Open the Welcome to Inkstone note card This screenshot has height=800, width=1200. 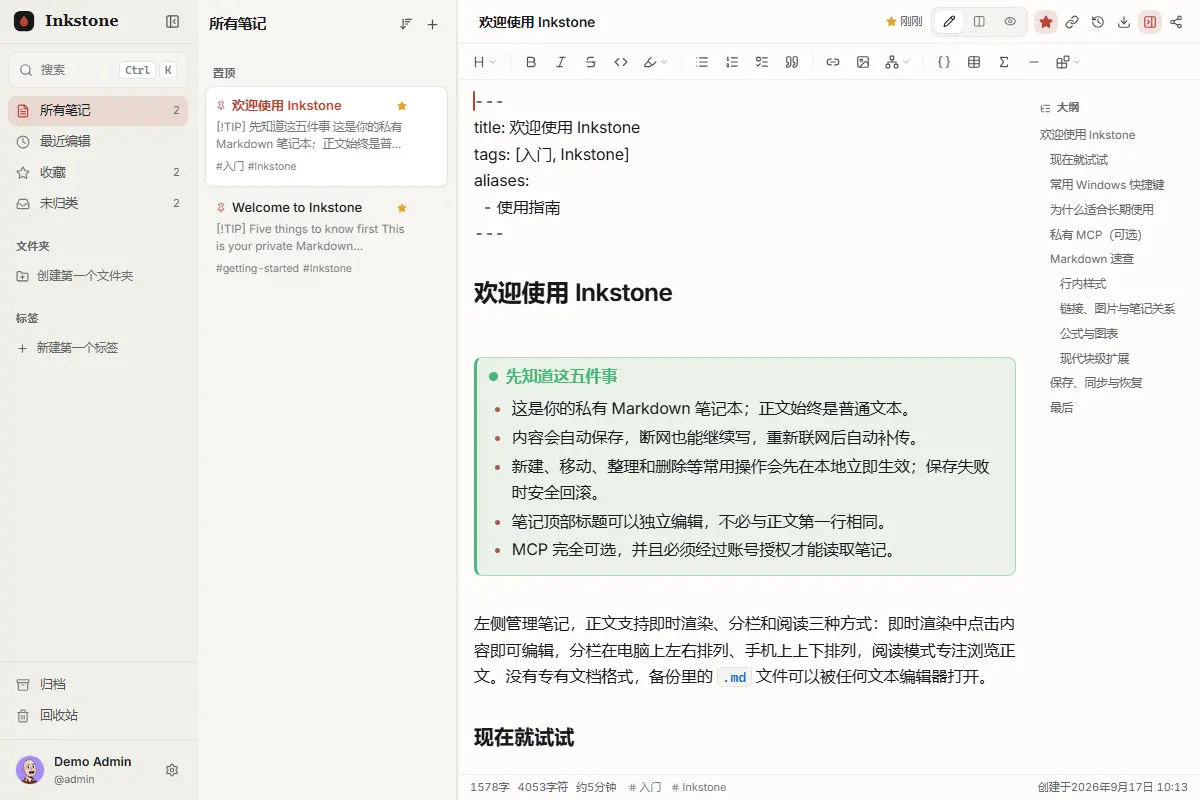tap(326, 238)
